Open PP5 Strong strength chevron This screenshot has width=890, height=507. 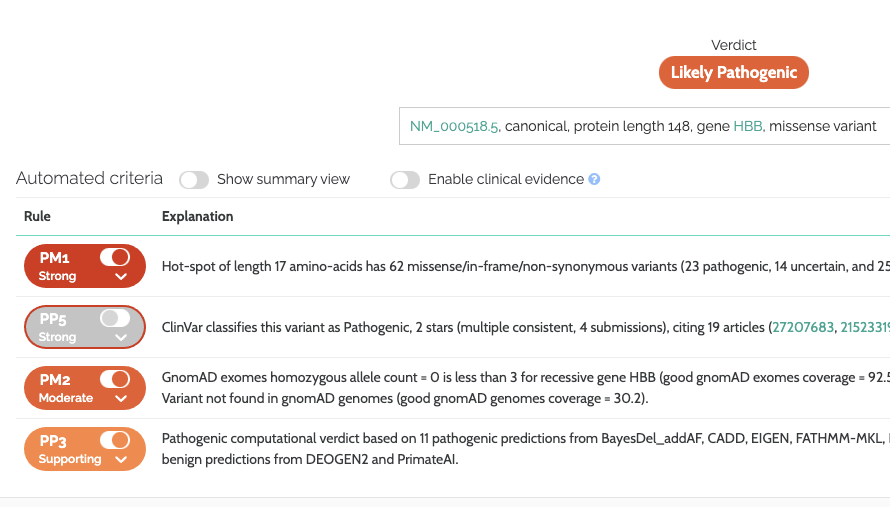[x=121, y=337]
